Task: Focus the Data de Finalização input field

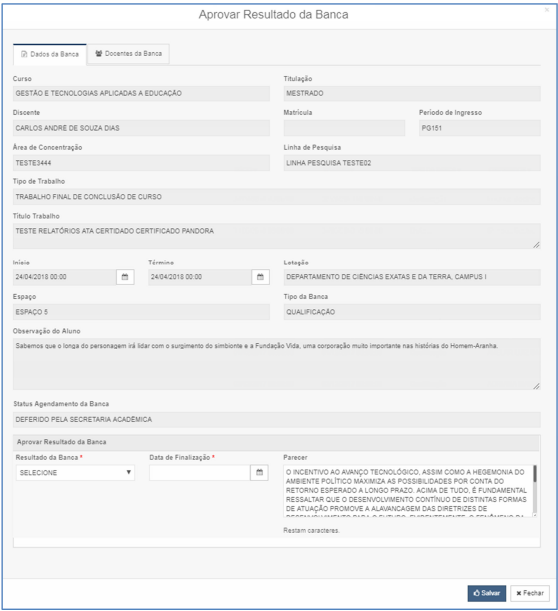Action: coord(200,473)
